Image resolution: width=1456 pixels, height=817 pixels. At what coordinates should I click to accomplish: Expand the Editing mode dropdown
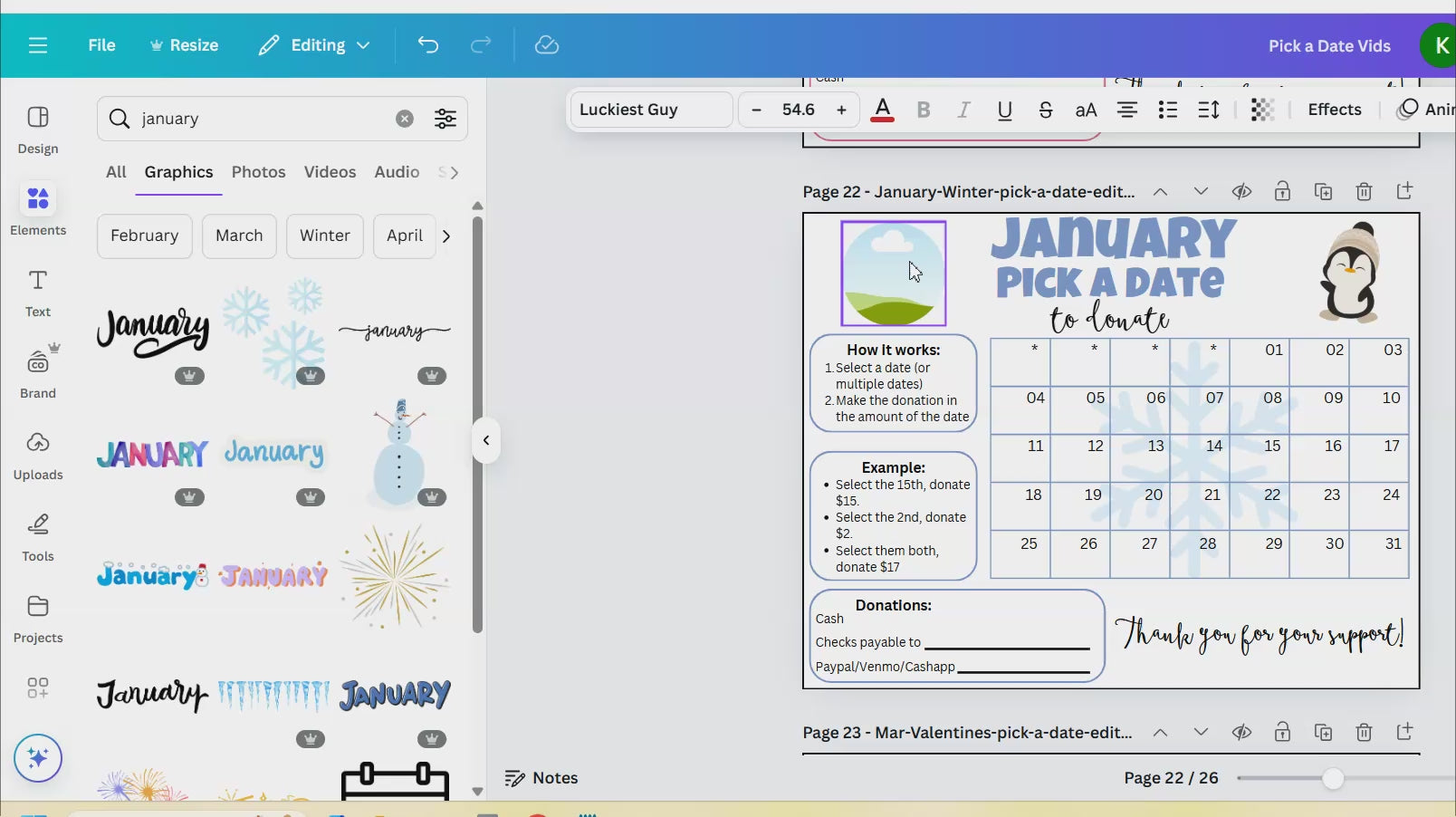(314, 45)
